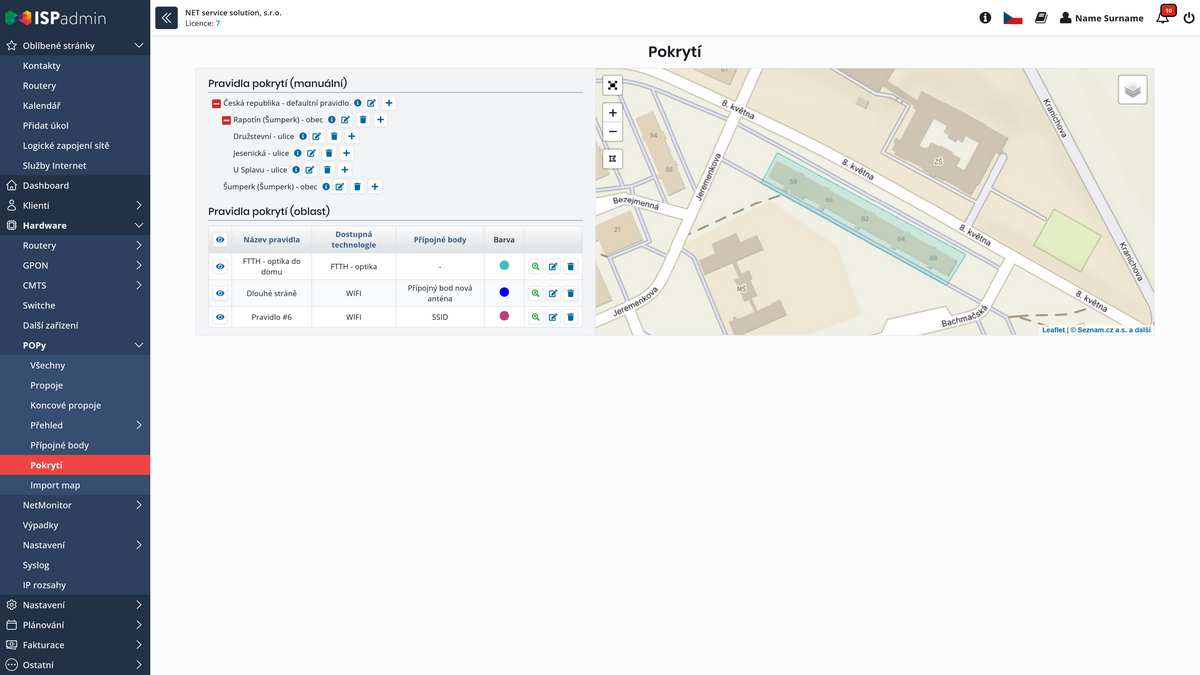Edit the Dlouhé stráně area rule

553,294
